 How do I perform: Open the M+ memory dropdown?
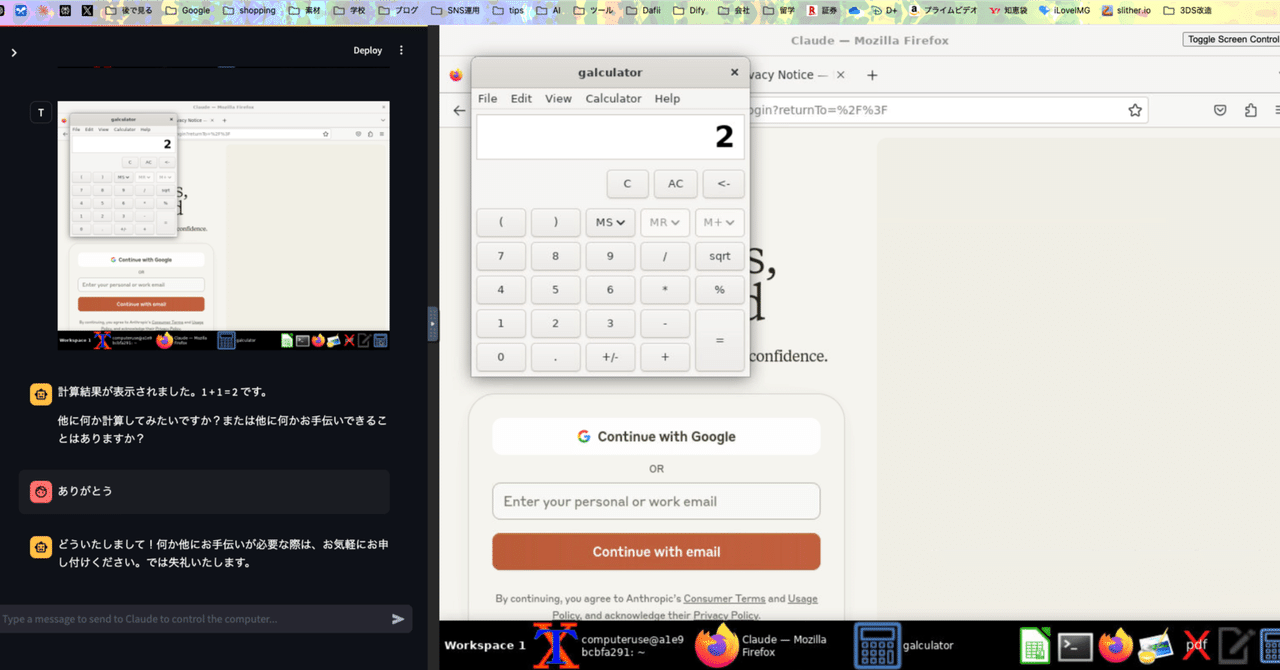719,222
